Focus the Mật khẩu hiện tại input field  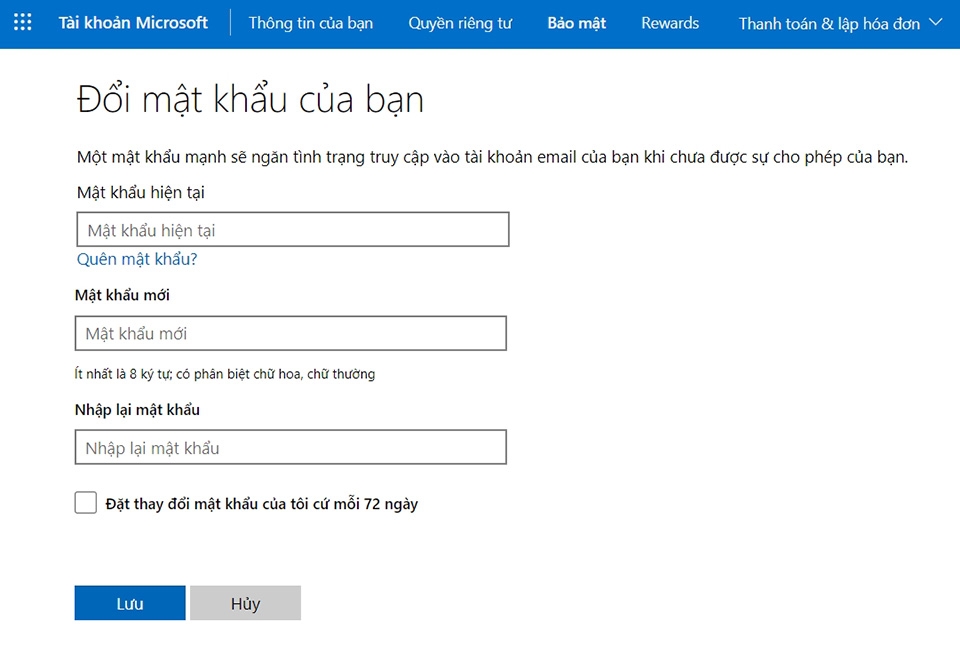(x=293, y=230)
